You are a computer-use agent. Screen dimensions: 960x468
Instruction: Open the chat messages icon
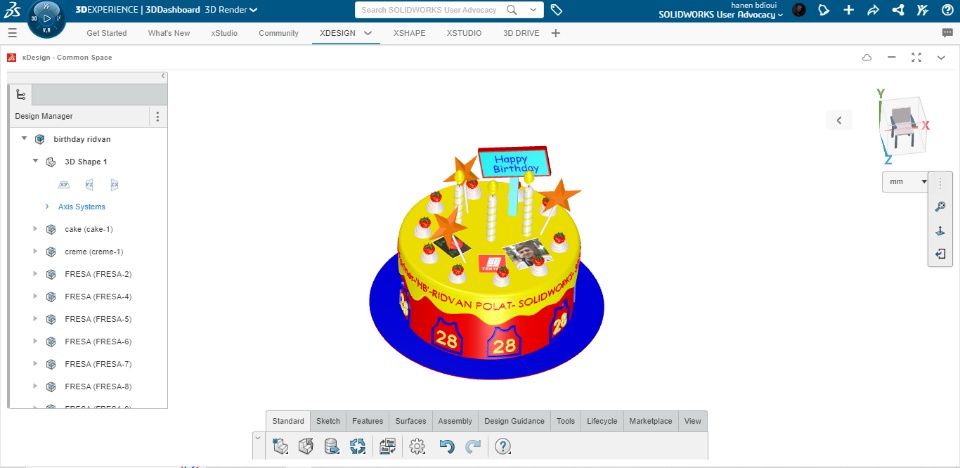pyautogui.click(x=947, y=33)
